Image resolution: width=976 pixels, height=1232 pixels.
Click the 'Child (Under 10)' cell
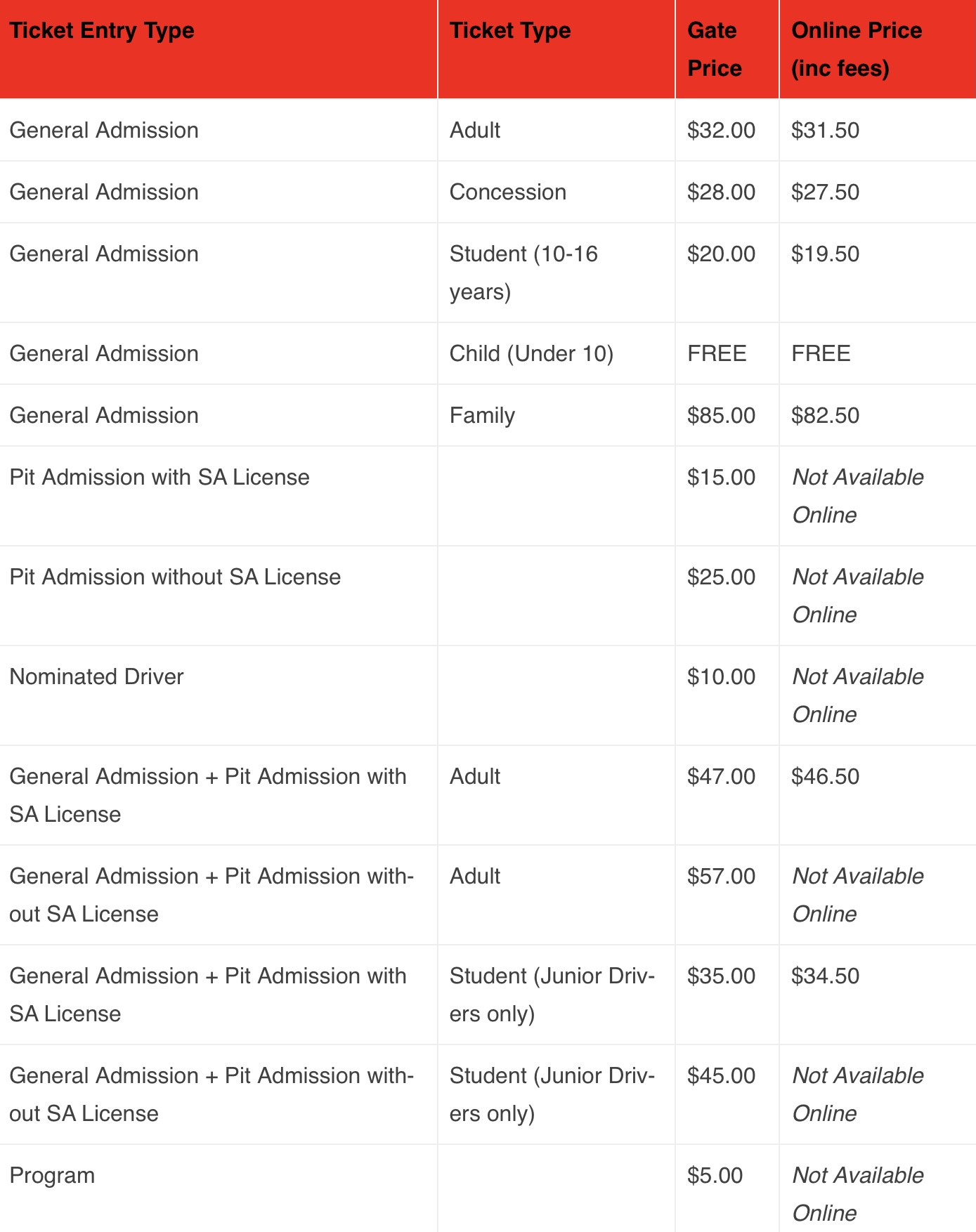pos(531,354)
